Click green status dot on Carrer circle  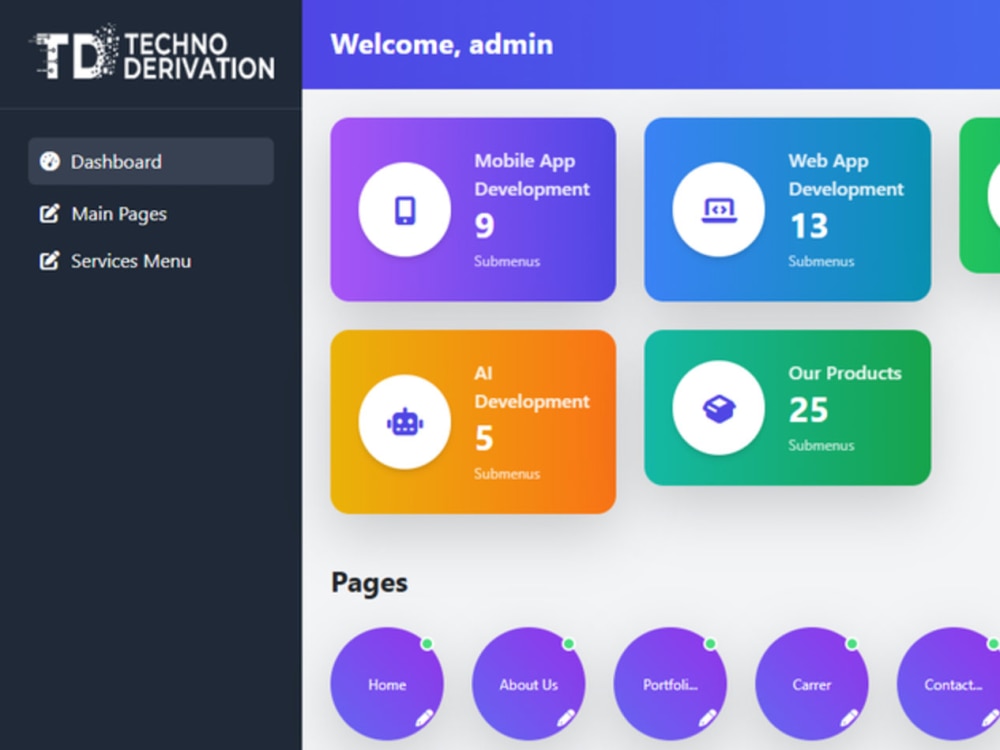[852, 644]
